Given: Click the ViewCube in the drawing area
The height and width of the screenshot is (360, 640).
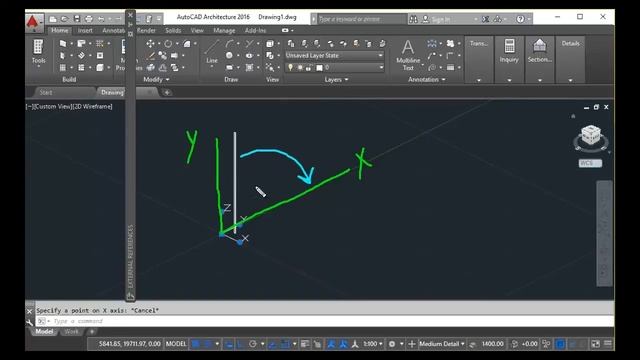Looking at the screenshot, I should point(591,136).
